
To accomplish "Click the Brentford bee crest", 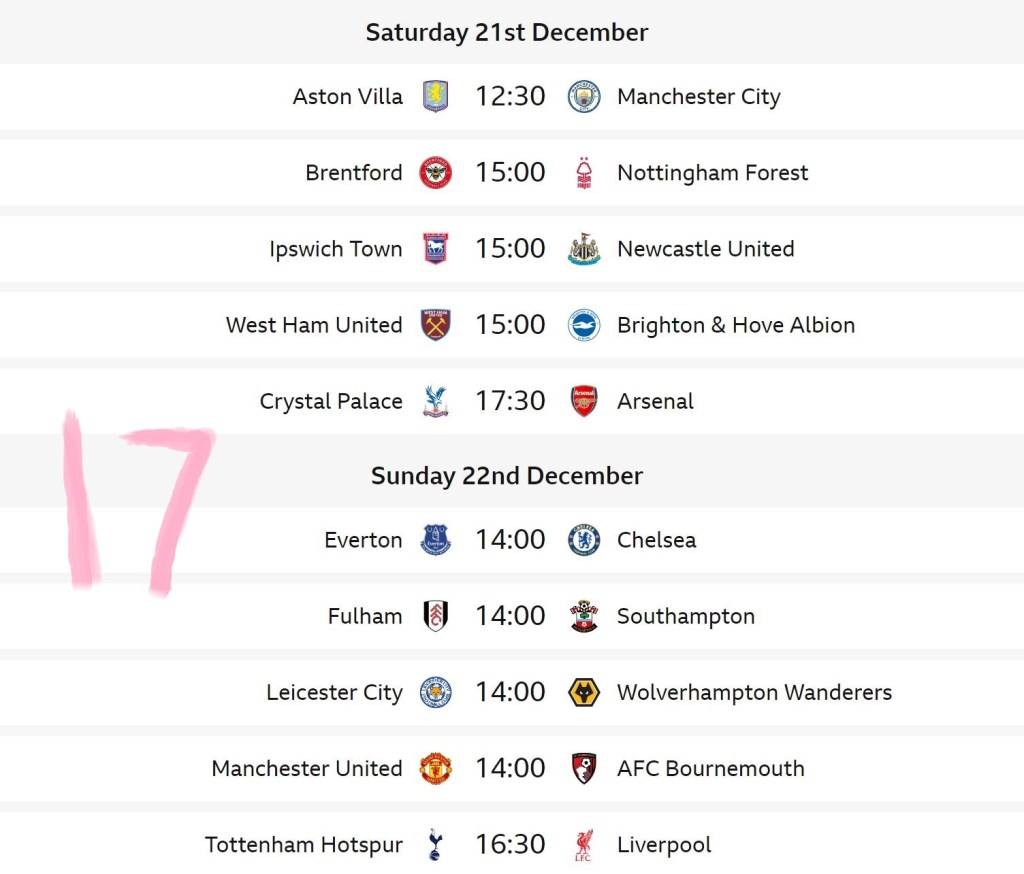I will click(x=435, y=173).
